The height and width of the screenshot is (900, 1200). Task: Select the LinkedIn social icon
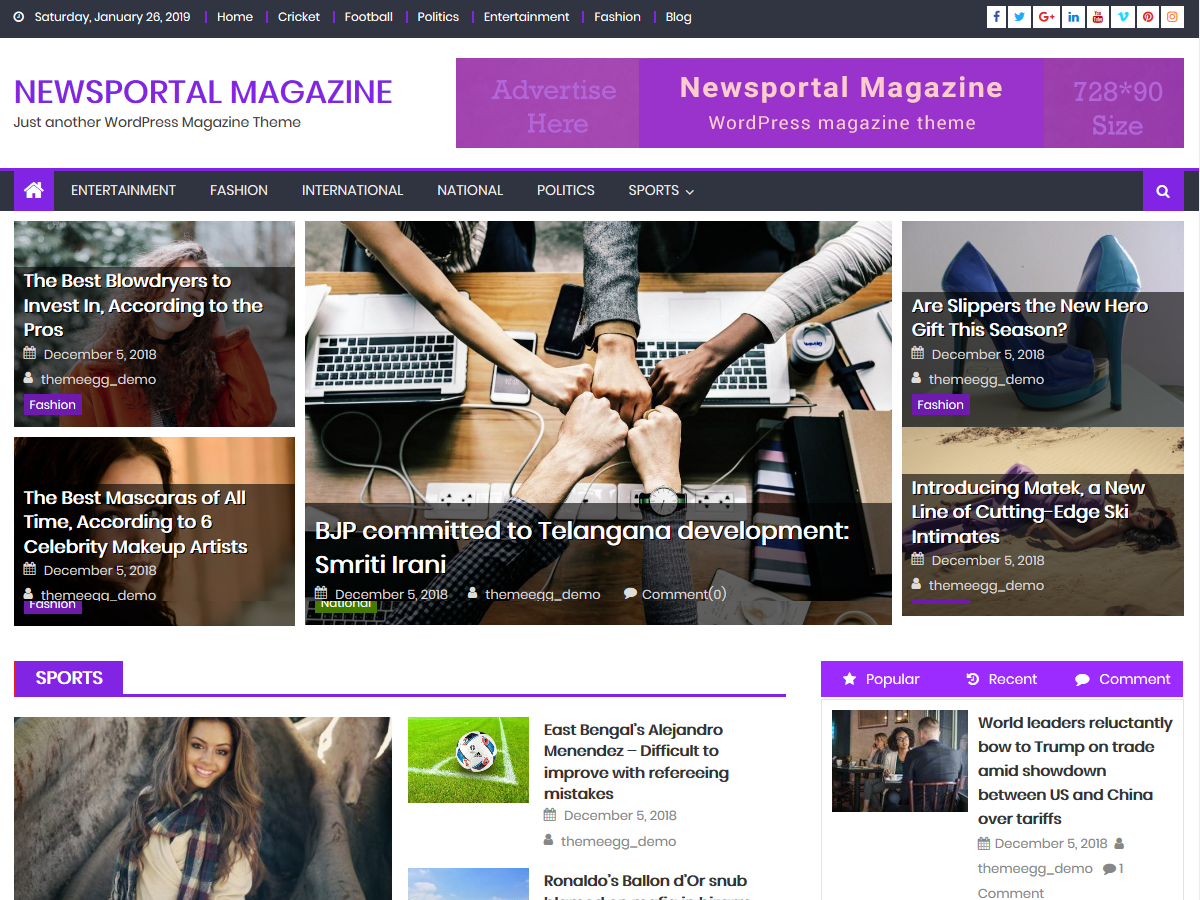click(1073, 17)
